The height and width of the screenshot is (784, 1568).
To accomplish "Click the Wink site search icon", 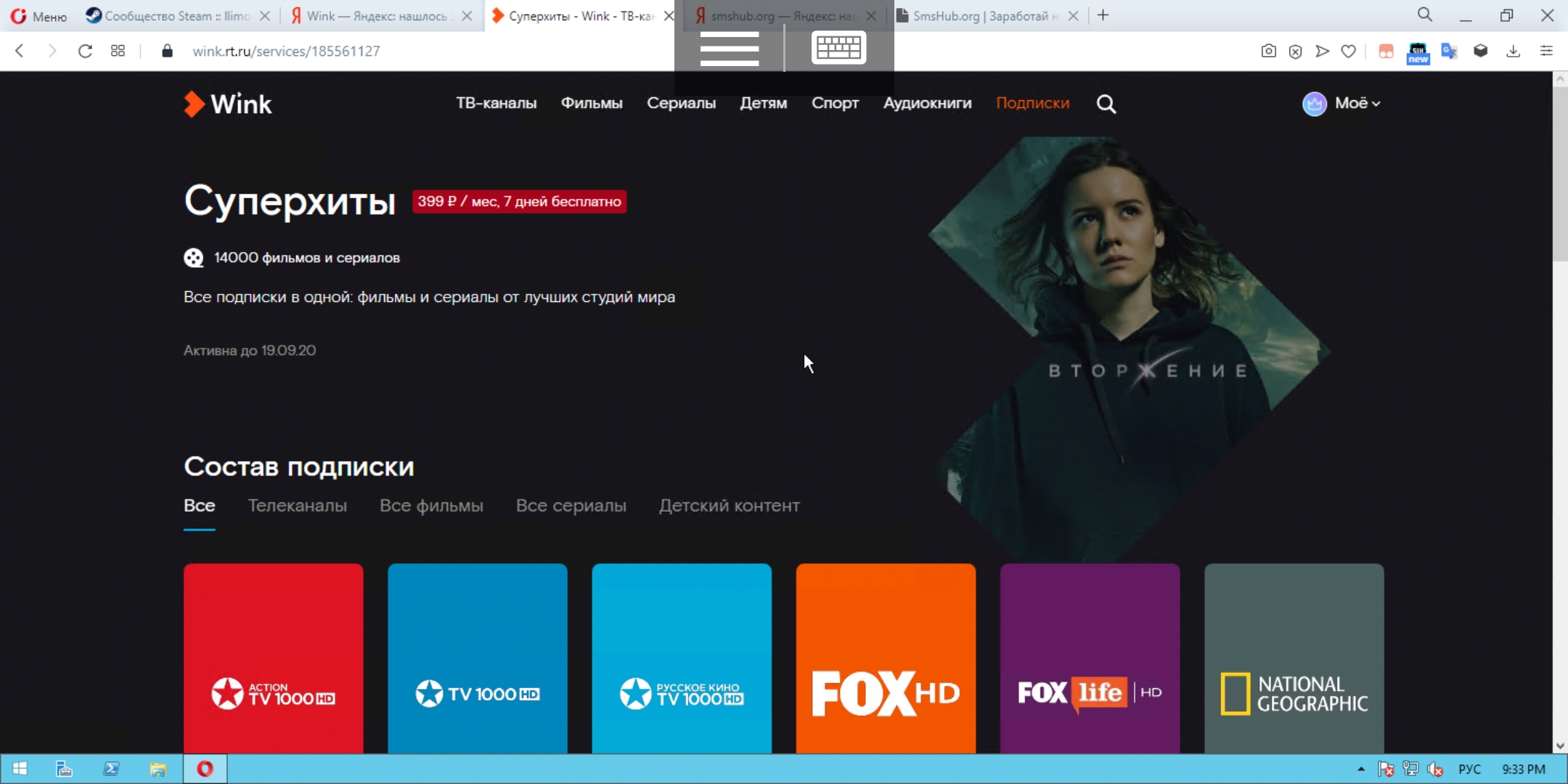I will (x=1106, y=104).
